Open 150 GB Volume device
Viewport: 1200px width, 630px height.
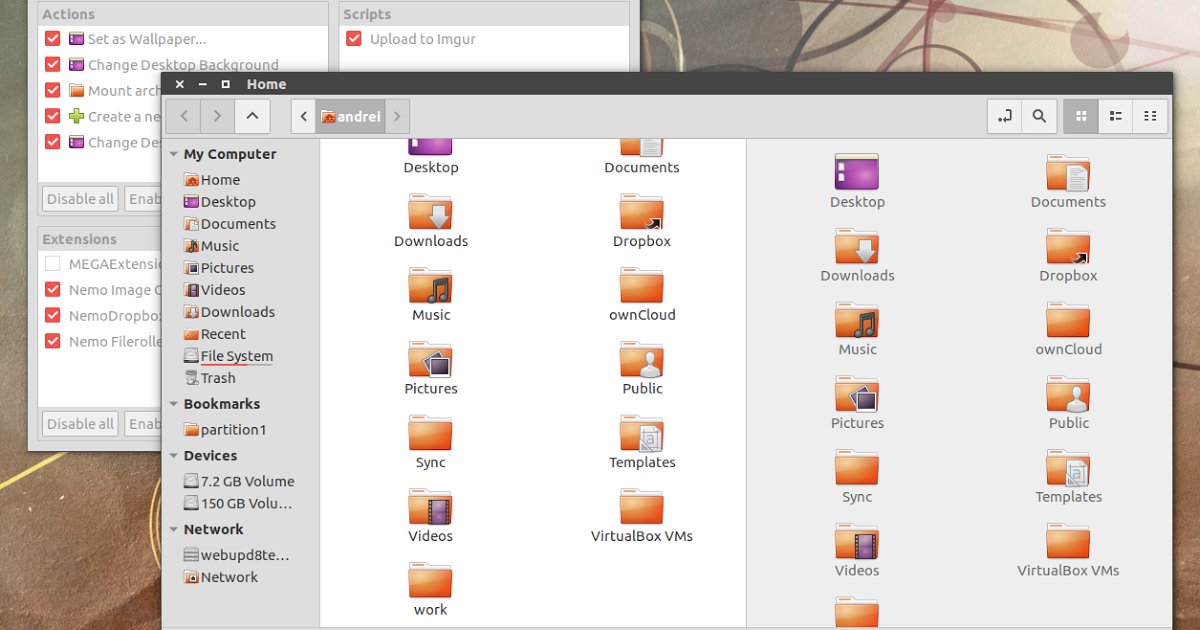238,503
